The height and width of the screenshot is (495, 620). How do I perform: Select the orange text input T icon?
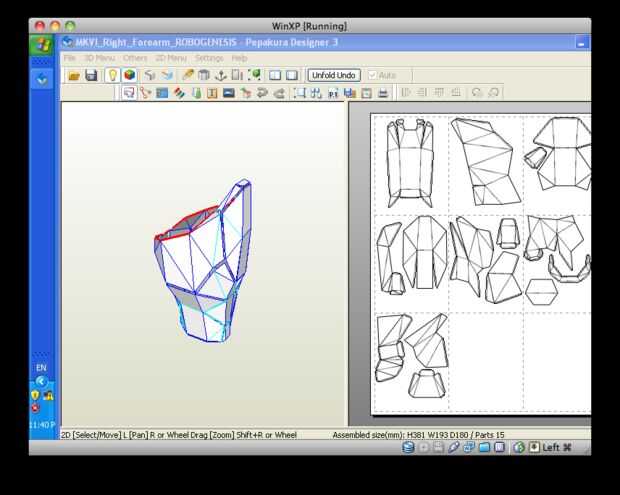click(x=212, y=93)
